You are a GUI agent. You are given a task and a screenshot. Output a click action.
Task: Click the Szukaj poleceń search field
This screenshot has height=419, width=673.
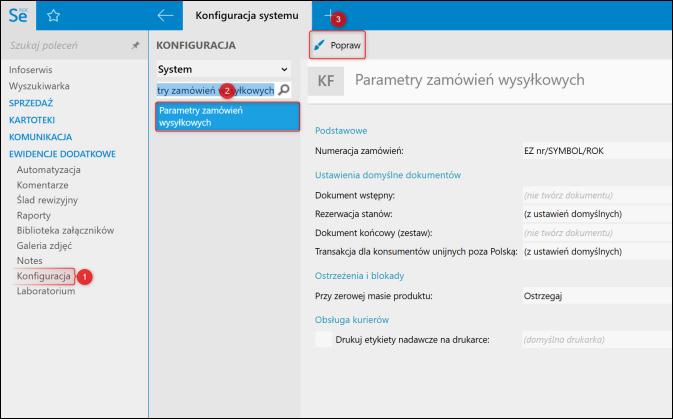point(65,46)
